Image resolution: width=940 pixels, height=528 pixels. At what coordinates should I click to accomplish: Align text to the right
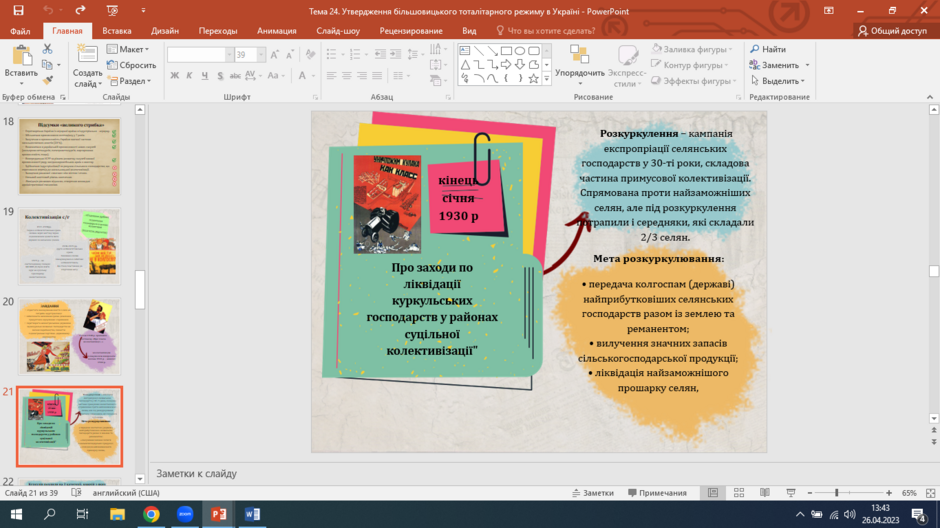point(361,76)
